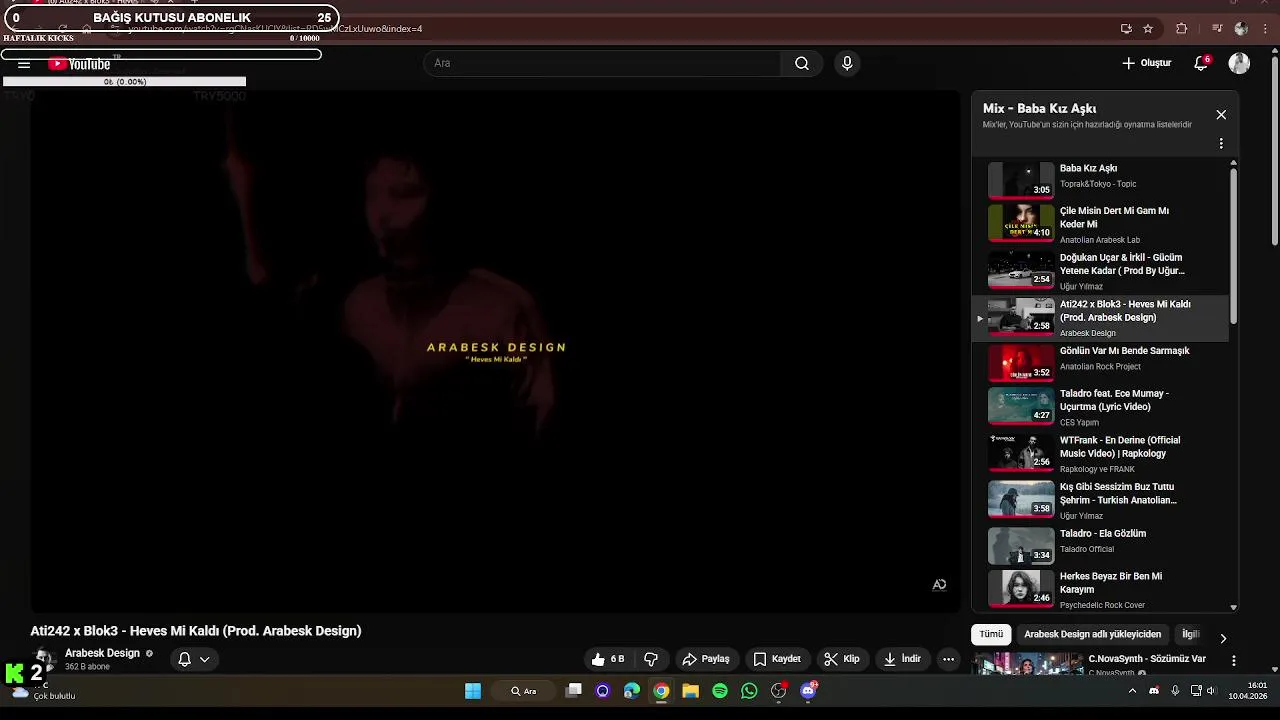
Task: Start voice search with microphone icon
Action: [847, 63]
